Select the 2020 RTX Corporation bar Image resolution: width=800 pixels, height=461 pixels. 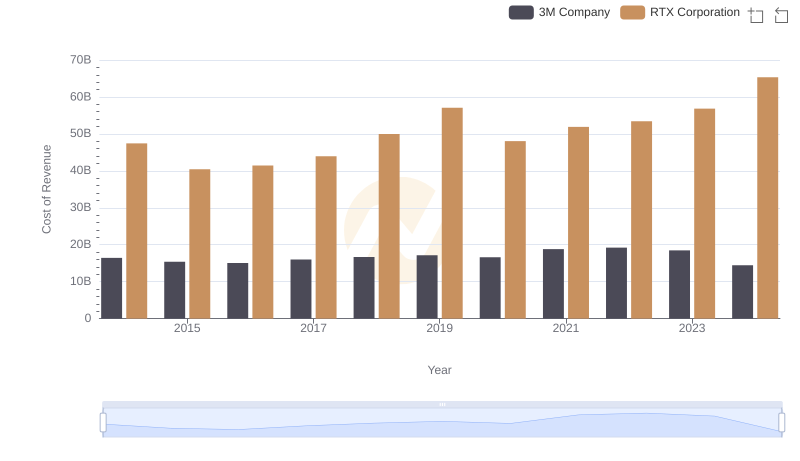pos(515,229)
